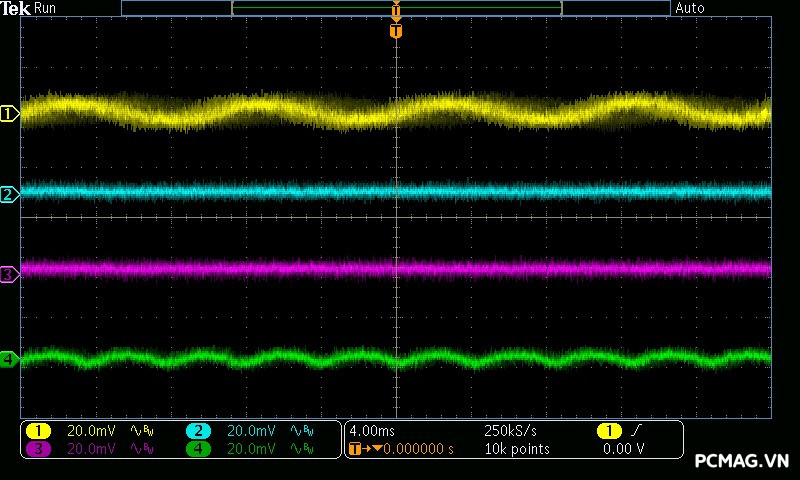Viewport: 800px width, 480px height.
Task: Select channel 4 green badge in readout
Action: (198, 449)
